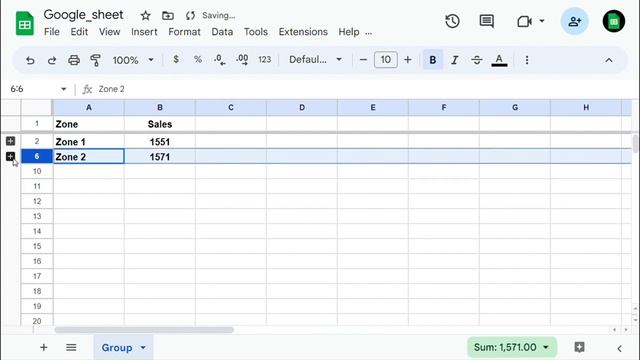
Task: Open the Explore icon at bottom right
Action: coord(579,347)
